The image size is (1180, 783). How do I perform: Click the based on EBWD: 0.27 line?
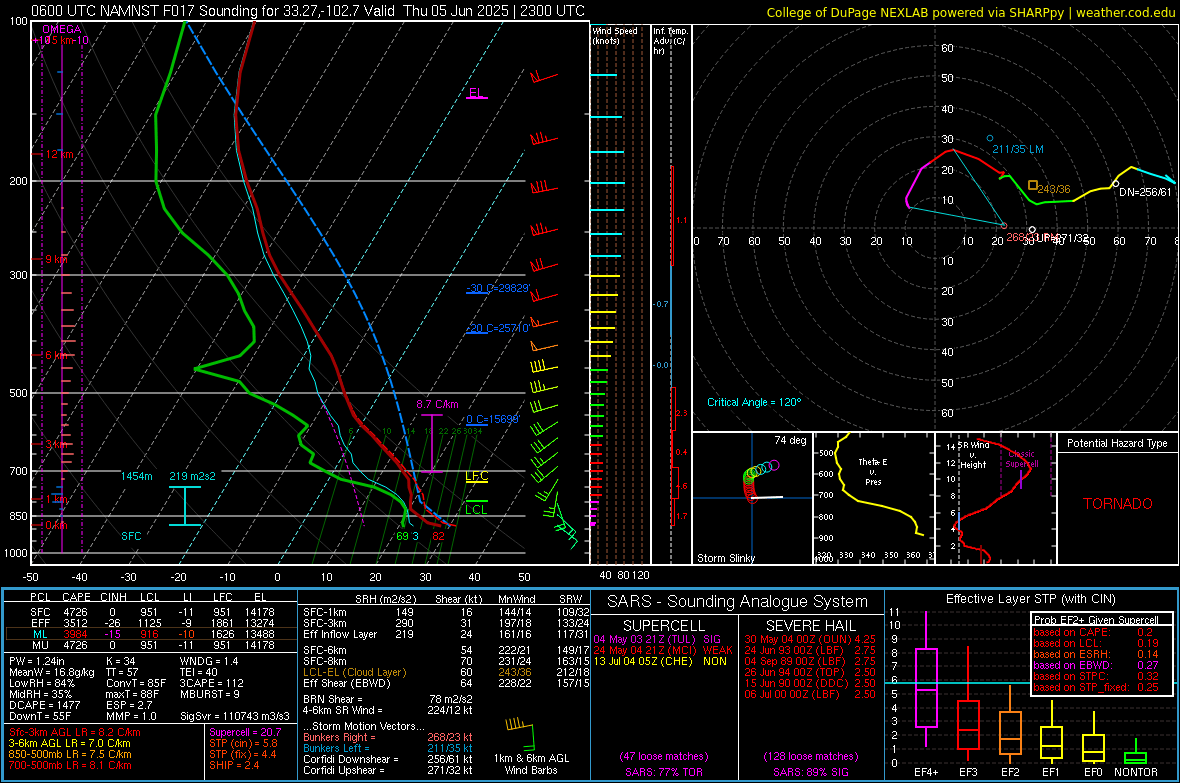point(1096,665)
